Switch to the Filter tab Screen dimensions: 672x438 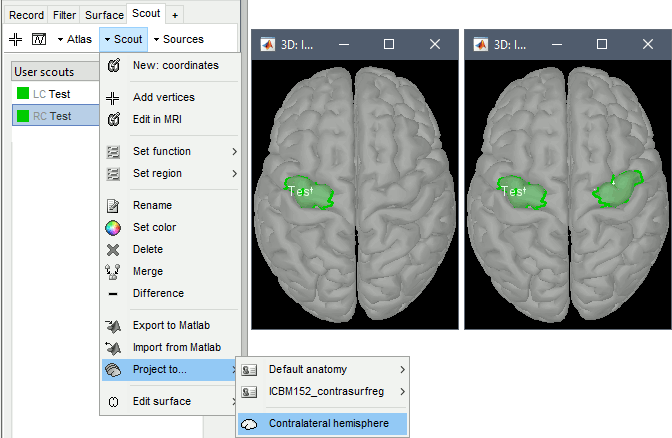click(x=65, y=15)
